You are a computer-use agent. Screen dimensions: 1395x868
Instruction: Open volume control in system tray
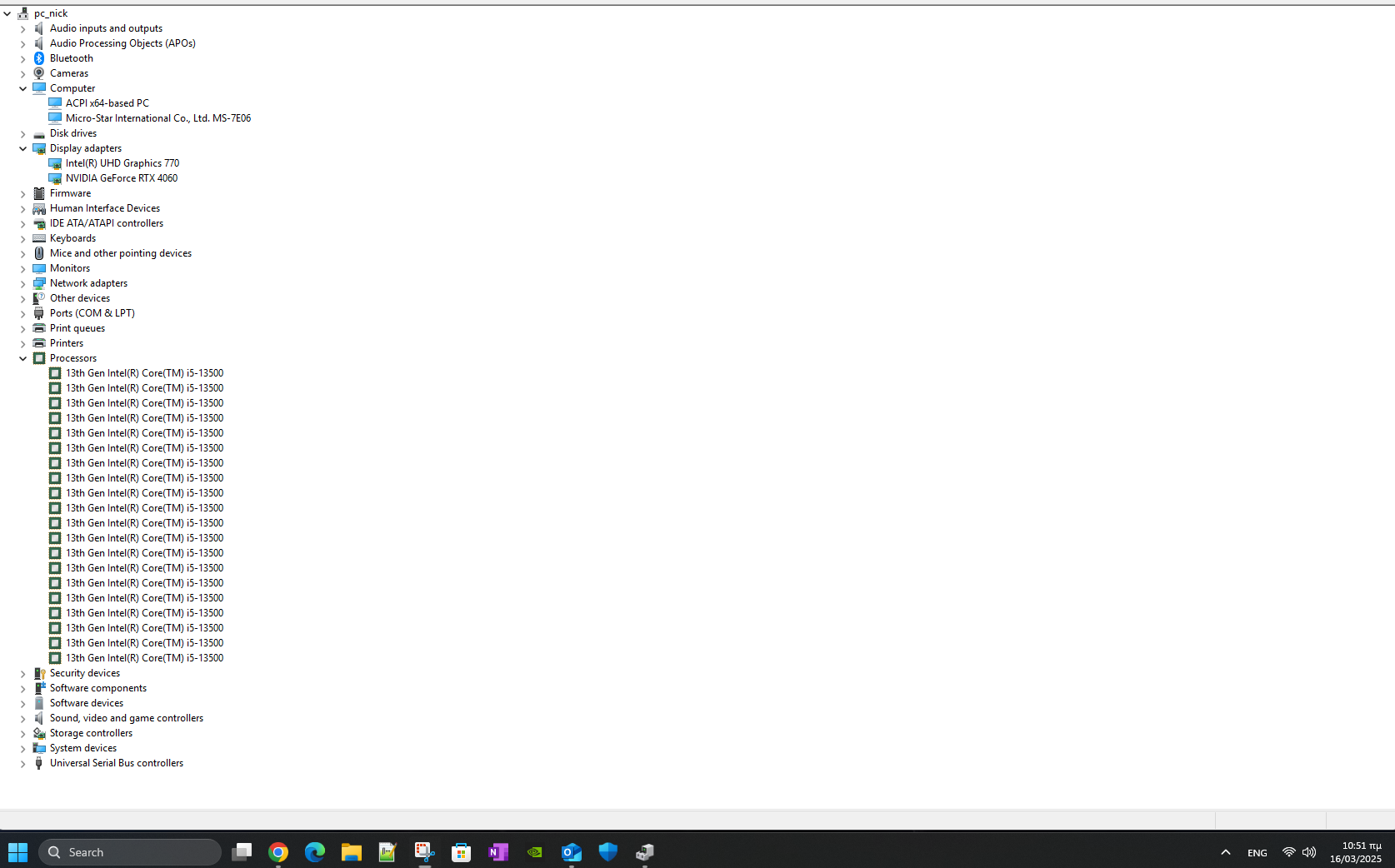pos(1309,852)
